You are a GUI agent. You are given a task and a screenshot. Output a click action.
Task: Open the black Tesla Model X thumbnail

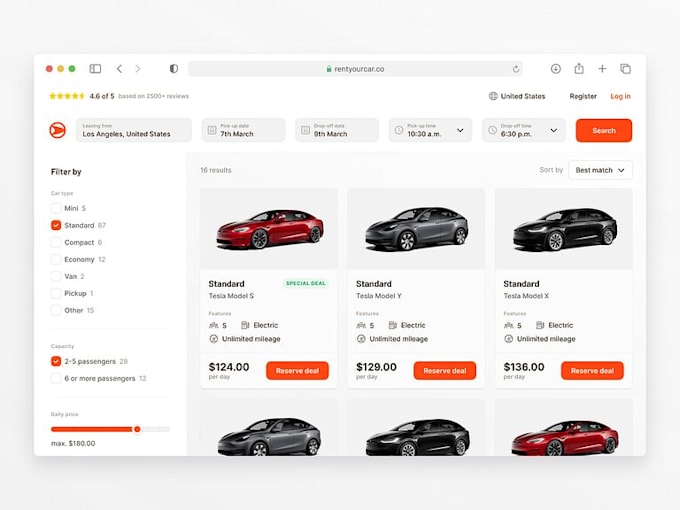tap(564, 229)
